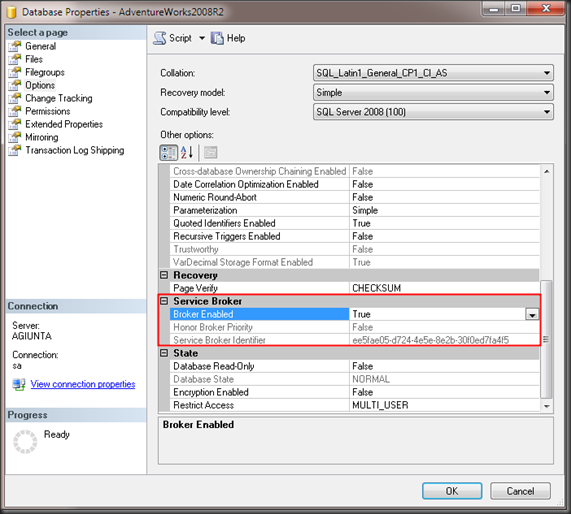Sort properties alphabetically
This screenshot has width=571, height=514.
tap(187, 153)
